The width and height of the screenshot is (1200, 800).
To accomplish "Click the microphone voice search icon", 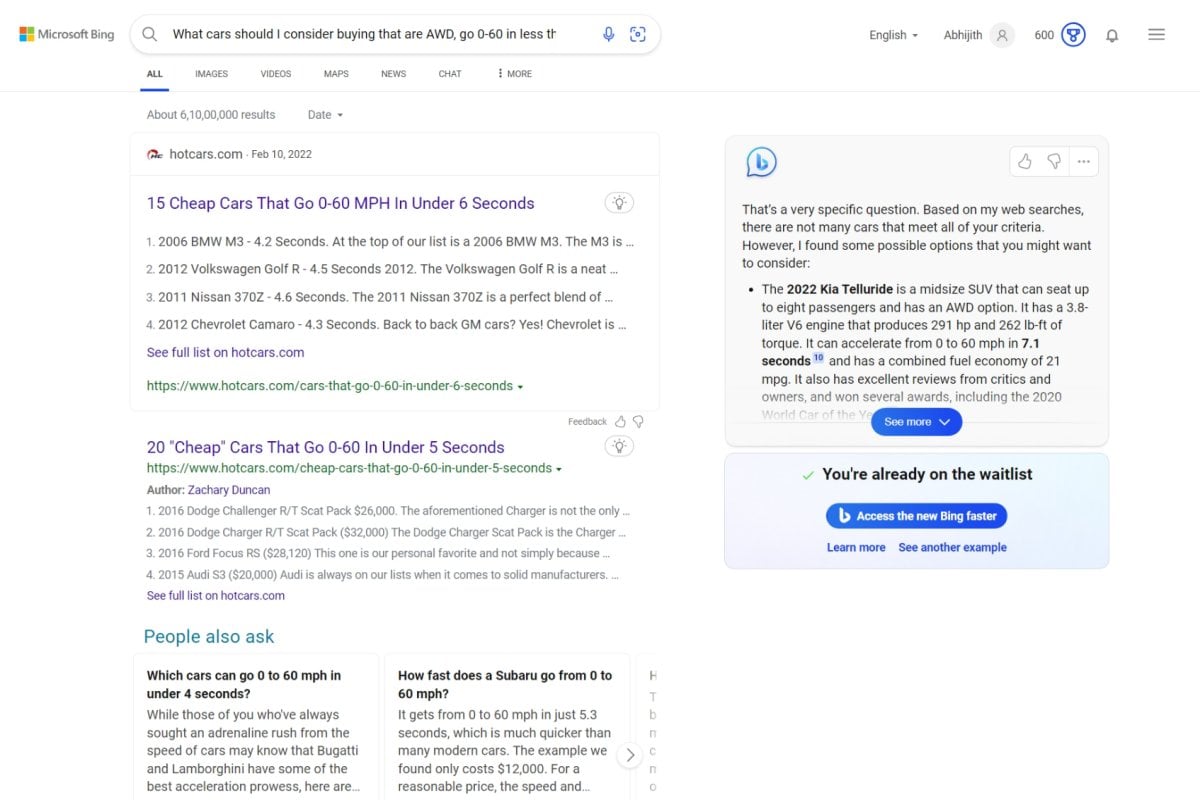I will [x=608, y=34].
